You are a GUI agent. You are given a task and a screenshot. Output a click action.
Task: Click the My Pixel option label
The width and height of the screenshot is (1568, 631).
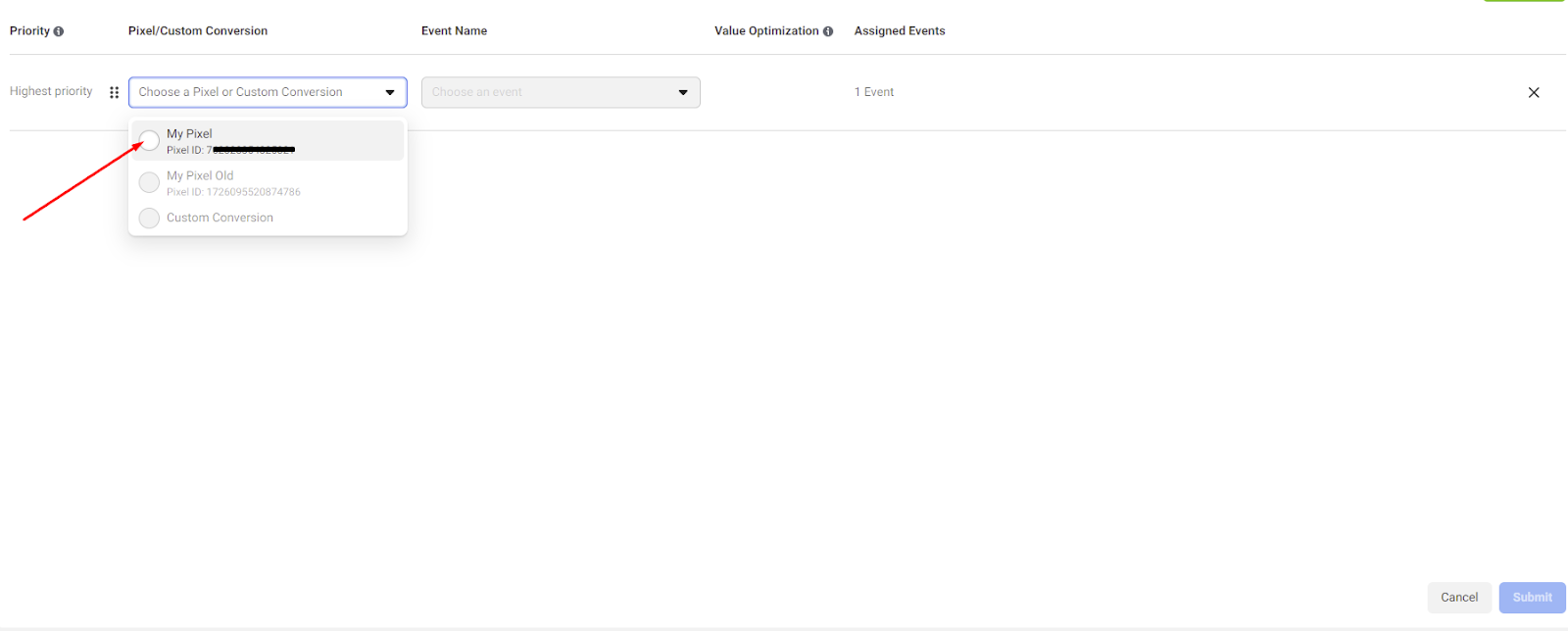click(x=189, y=133)
